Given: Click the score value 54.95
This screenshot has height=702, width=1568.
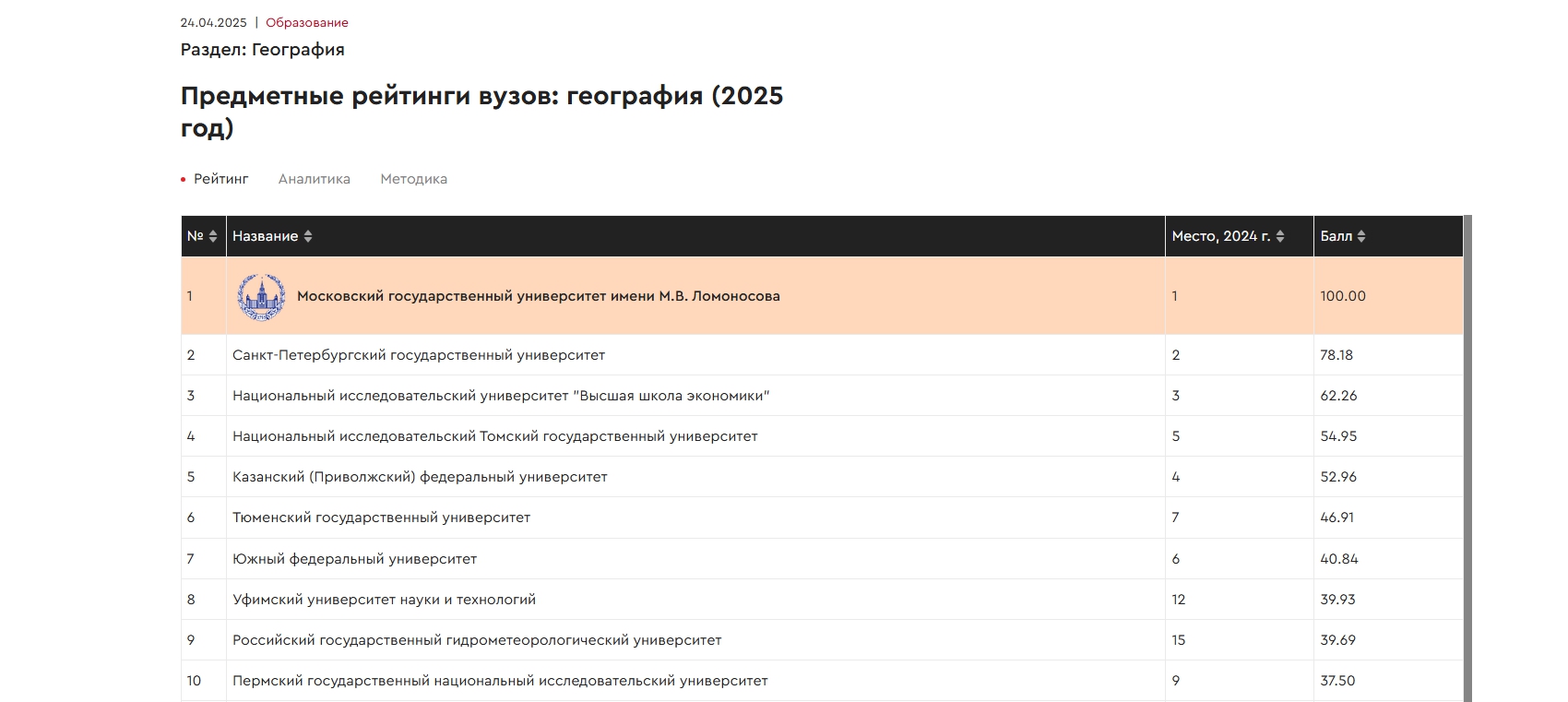Looking at the screenshot, I should 1338,436.
